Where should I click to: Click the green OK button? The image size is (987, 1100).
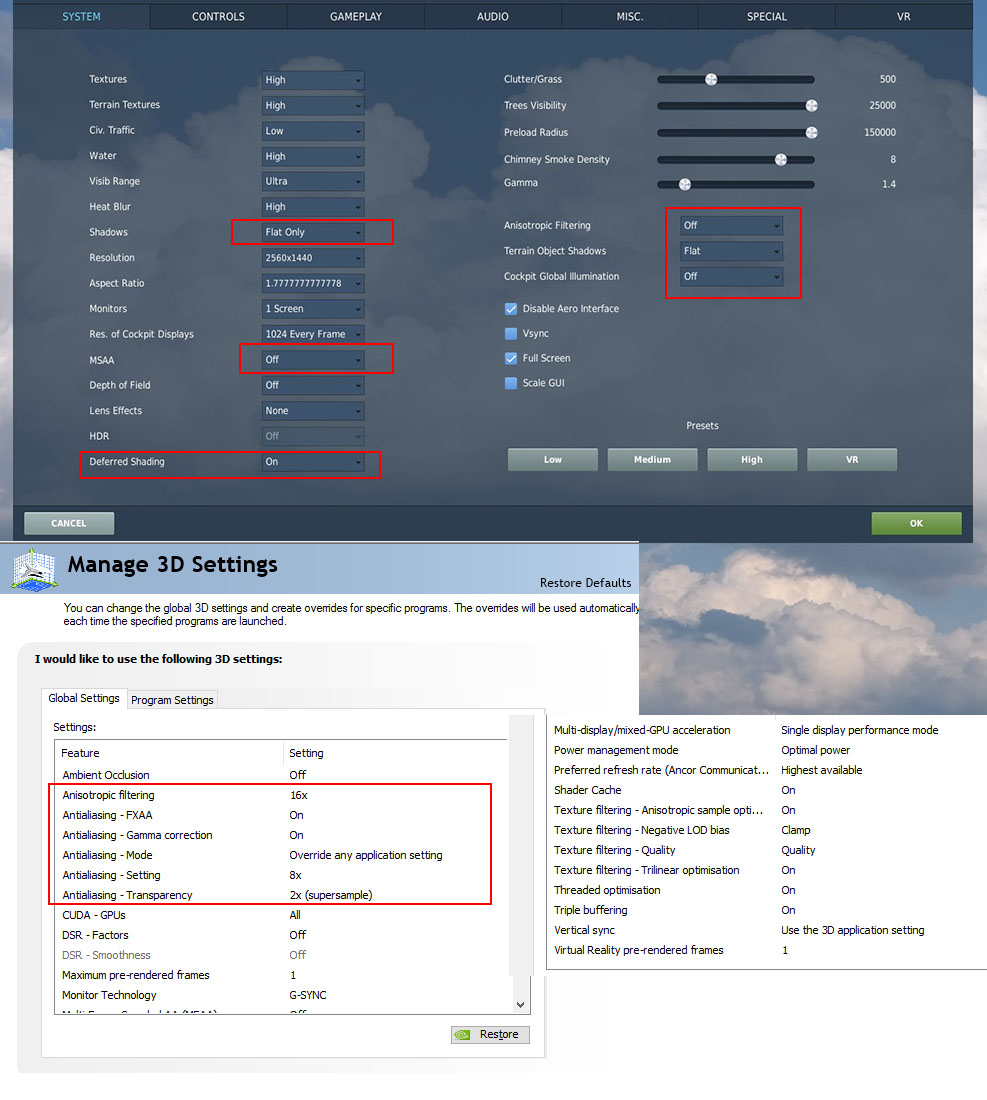coord(916,523)
